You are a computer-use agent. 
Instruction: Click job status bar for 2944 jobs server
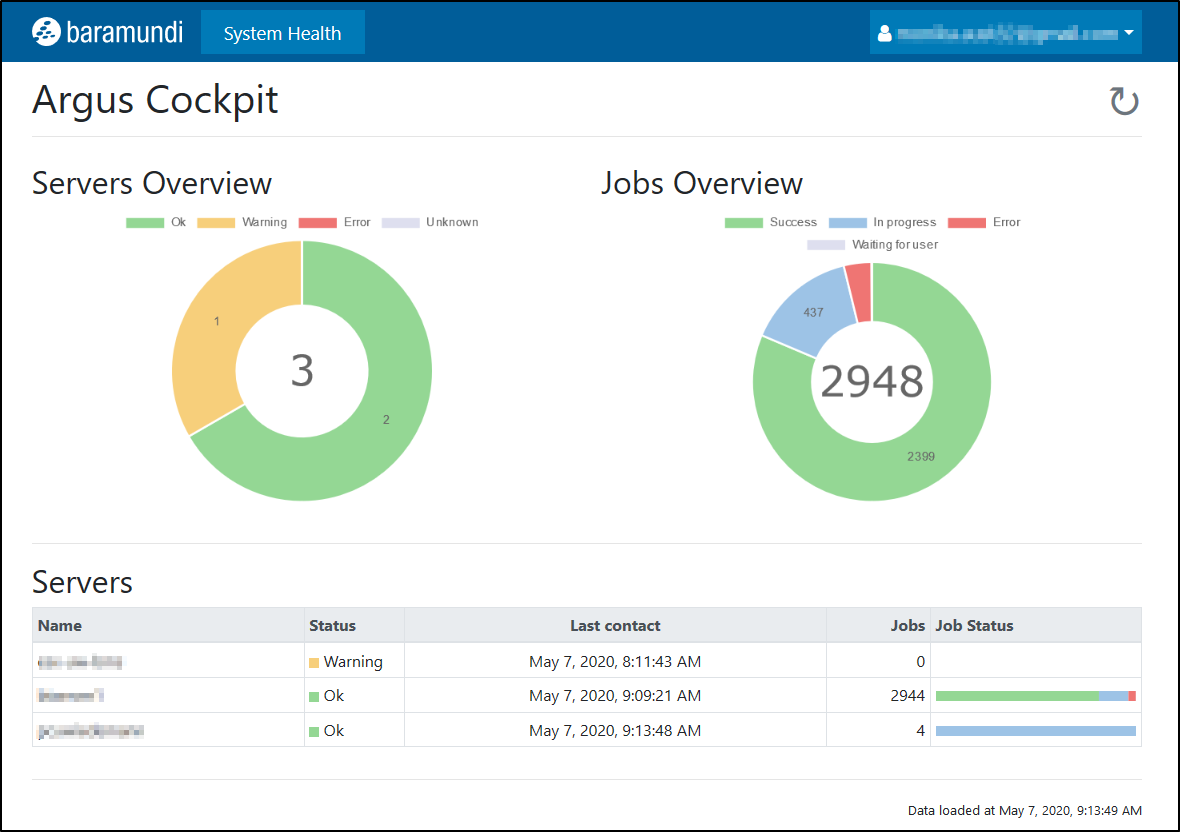tap(1035, 696)
